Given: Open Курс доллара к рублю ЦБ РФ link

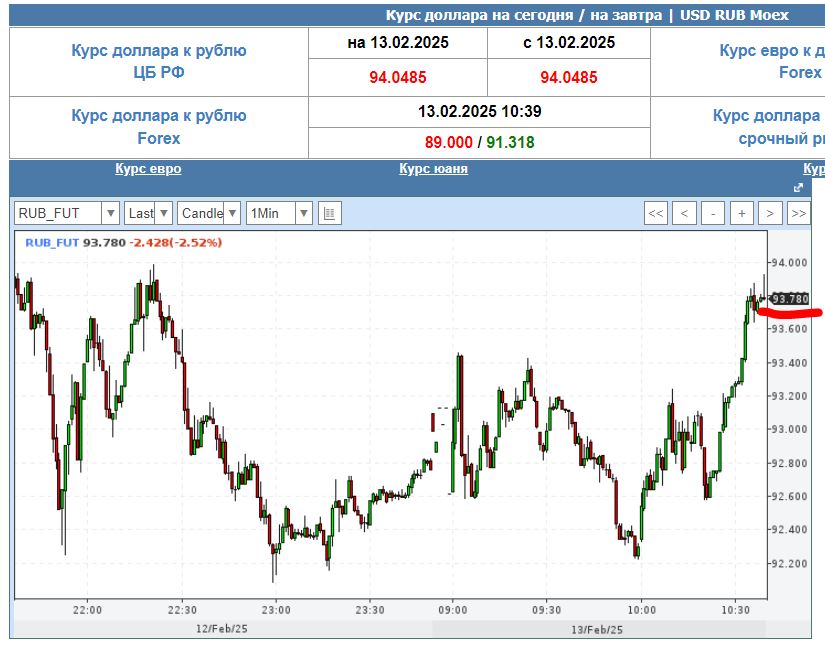Looking at the screenshot, I should click(x=159, y=61).
